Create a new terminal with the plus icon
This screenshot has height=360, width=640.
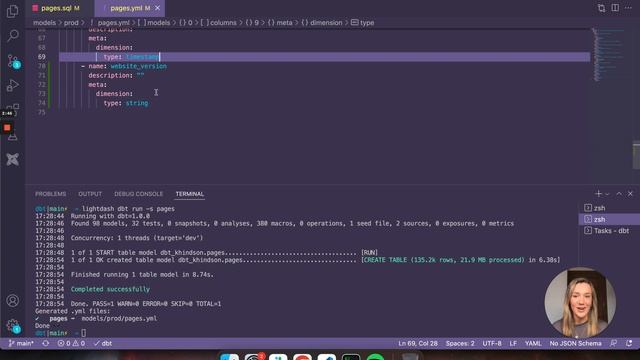(x=598, y=193)
